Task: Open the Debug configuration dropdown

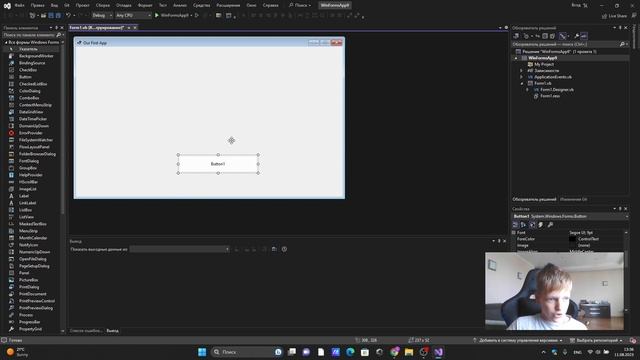Action: (102, 16)
